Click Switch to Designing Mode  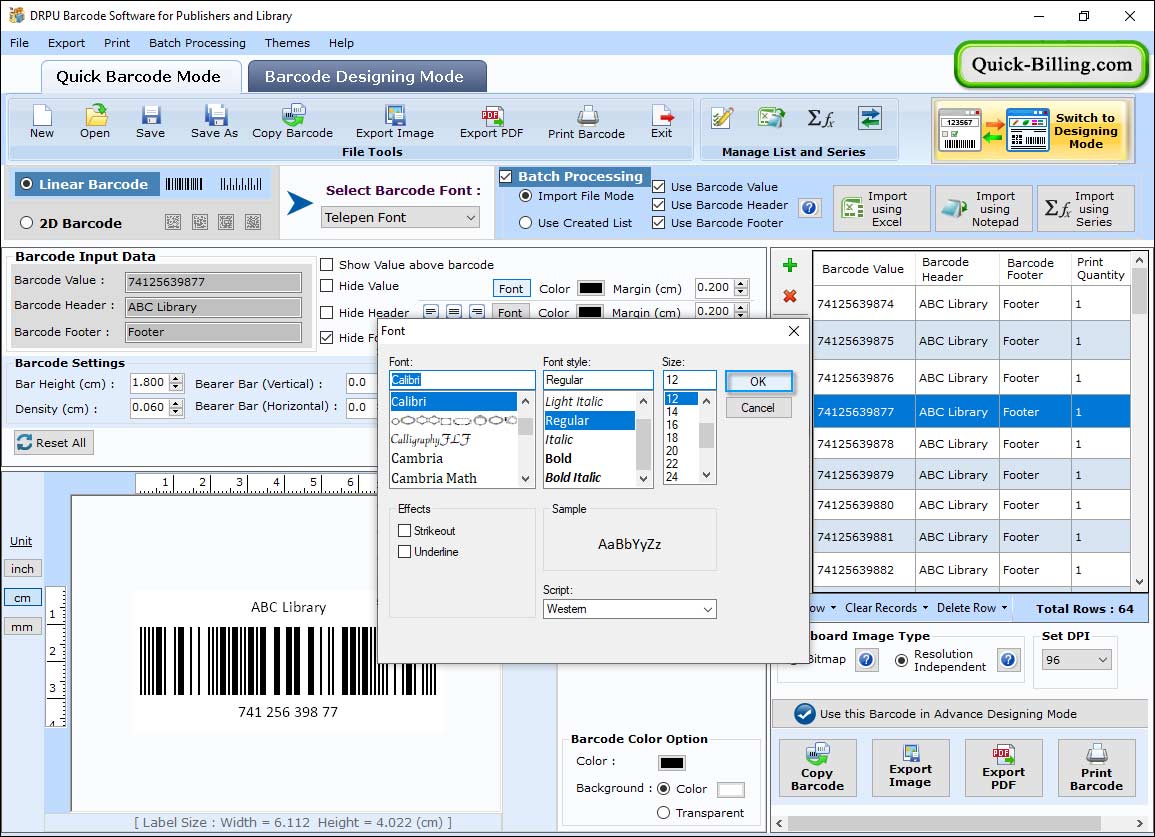point(1031,130)
